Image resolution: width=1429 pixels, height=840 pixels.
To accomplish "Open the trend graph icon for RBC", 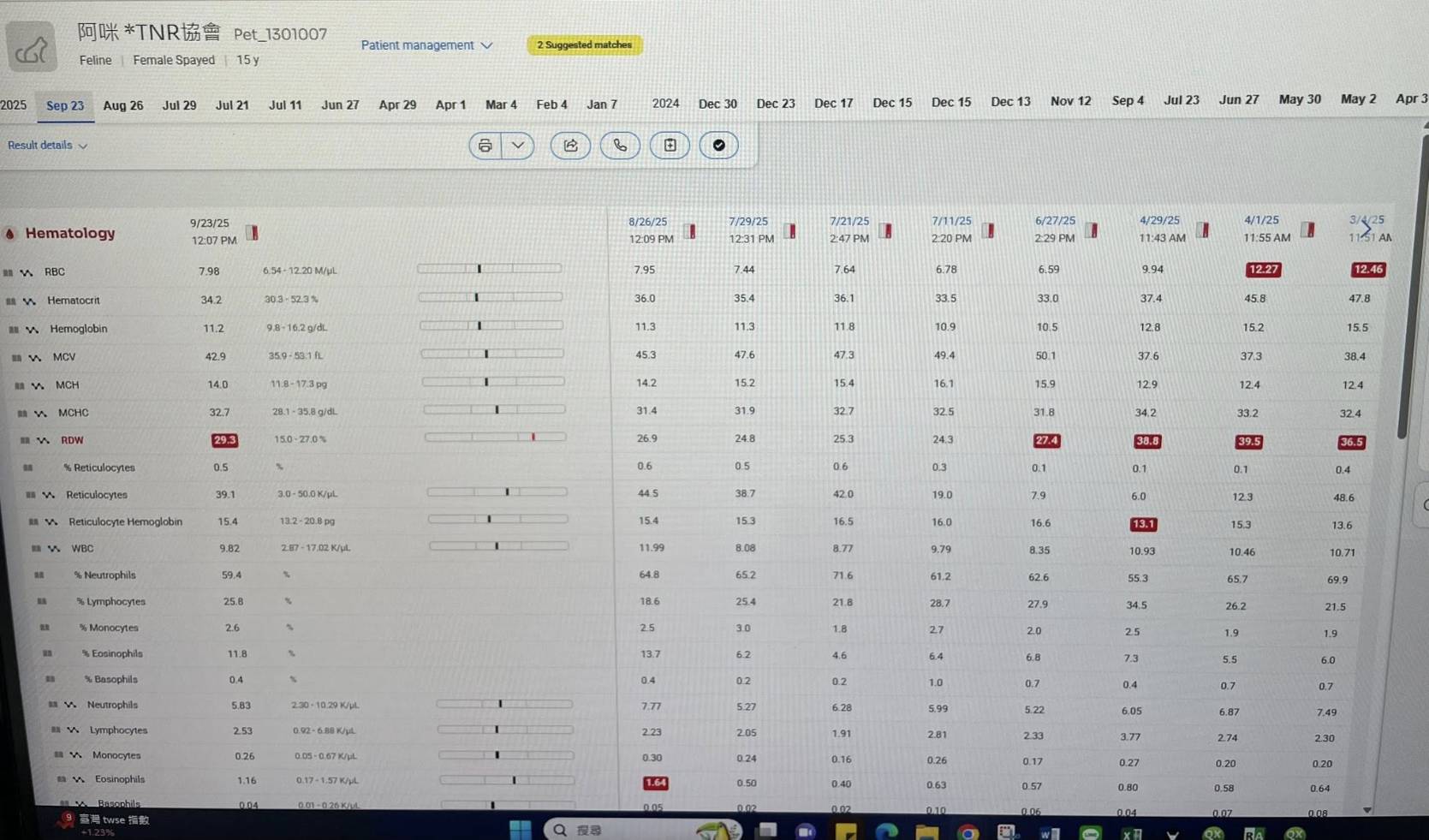I will point(27,272).
